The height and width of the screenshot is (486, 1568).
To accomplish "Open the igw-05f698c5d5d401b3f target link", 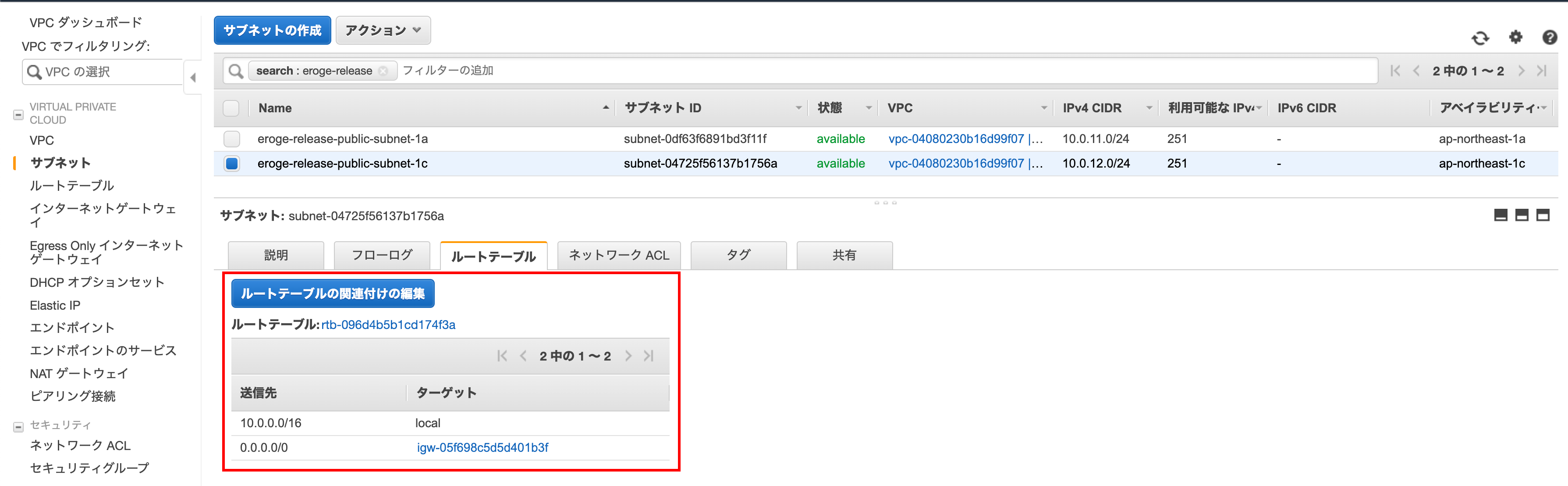I will coord(482,448).
